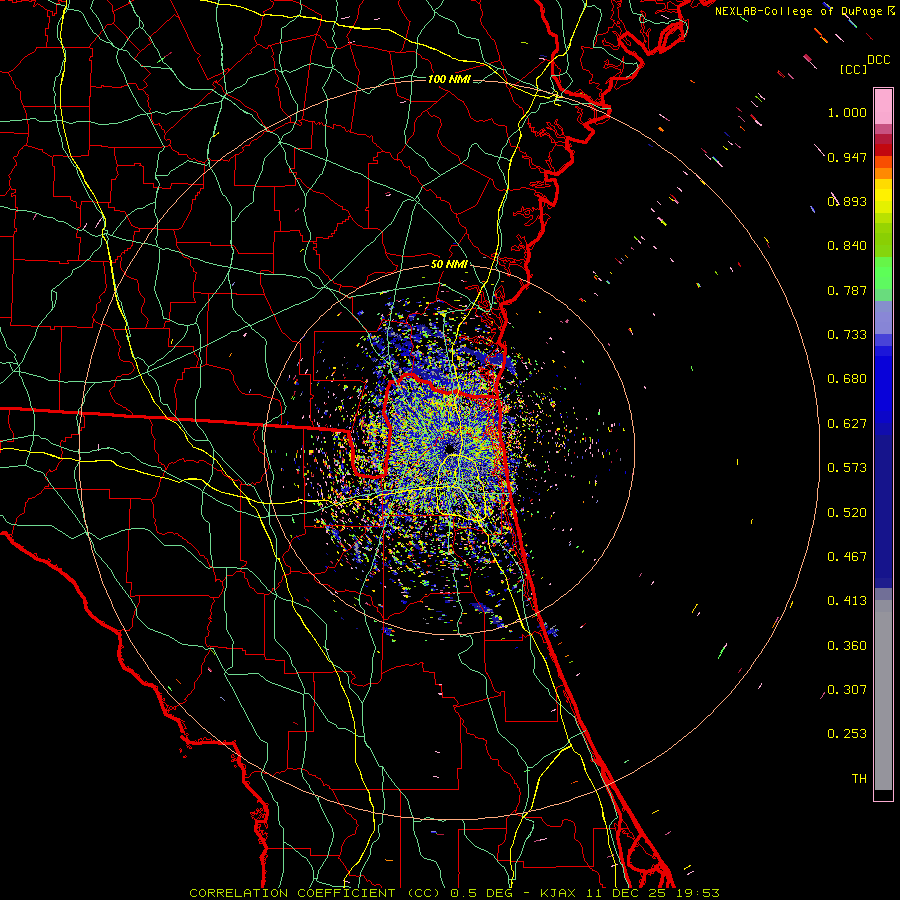
Task: Click the CORRELATION COEFFICIENT caption at bottom
Action: tap(454, 893)
